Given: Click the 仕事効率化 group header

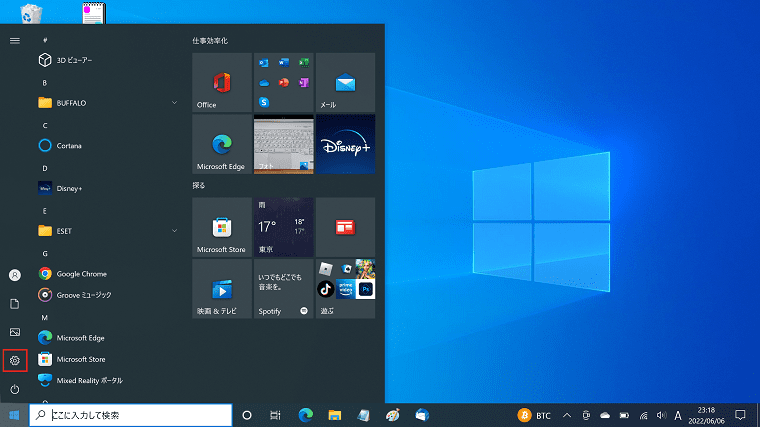Looking at the screenshot, I should click(210, 41).
